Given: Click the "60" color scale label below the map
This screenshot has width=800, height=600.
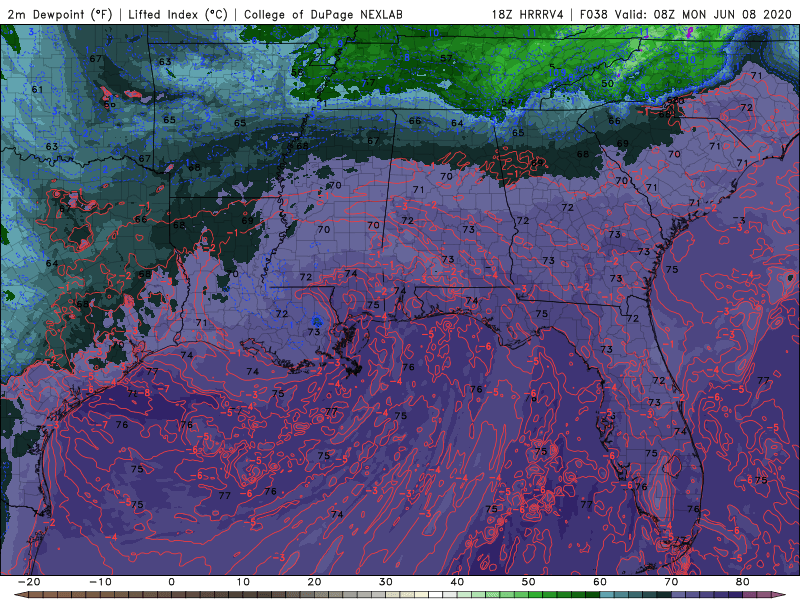Looking at the screenshot, I should coord(600,582).
